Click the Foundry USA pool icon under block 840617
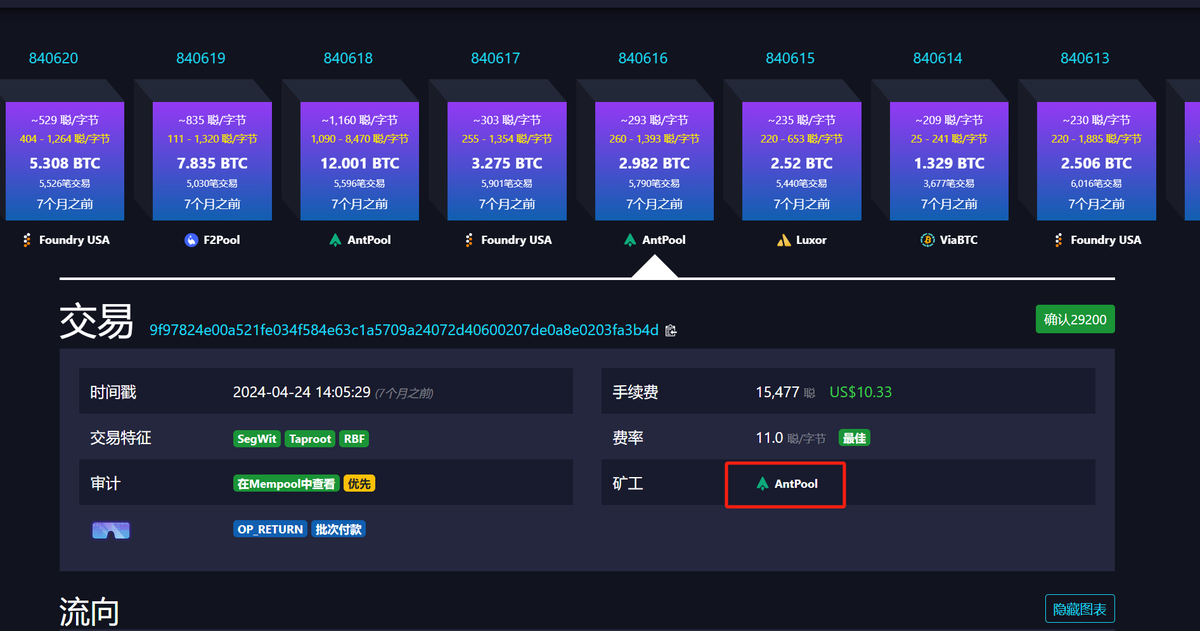The height and width of the screenshot is (631, 1200). [x=469, y=240]
